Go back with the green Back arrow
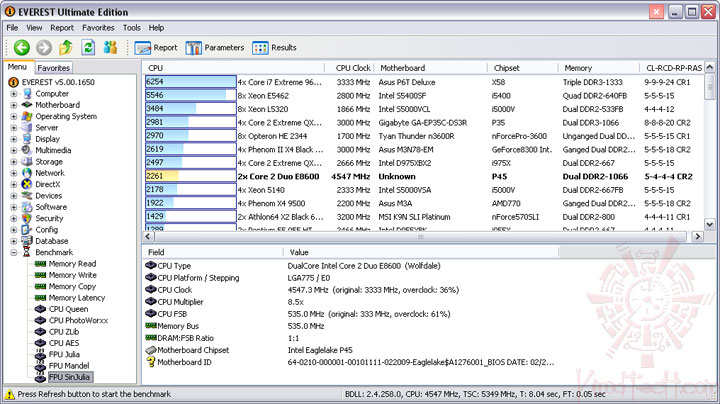 click(22, 47)
